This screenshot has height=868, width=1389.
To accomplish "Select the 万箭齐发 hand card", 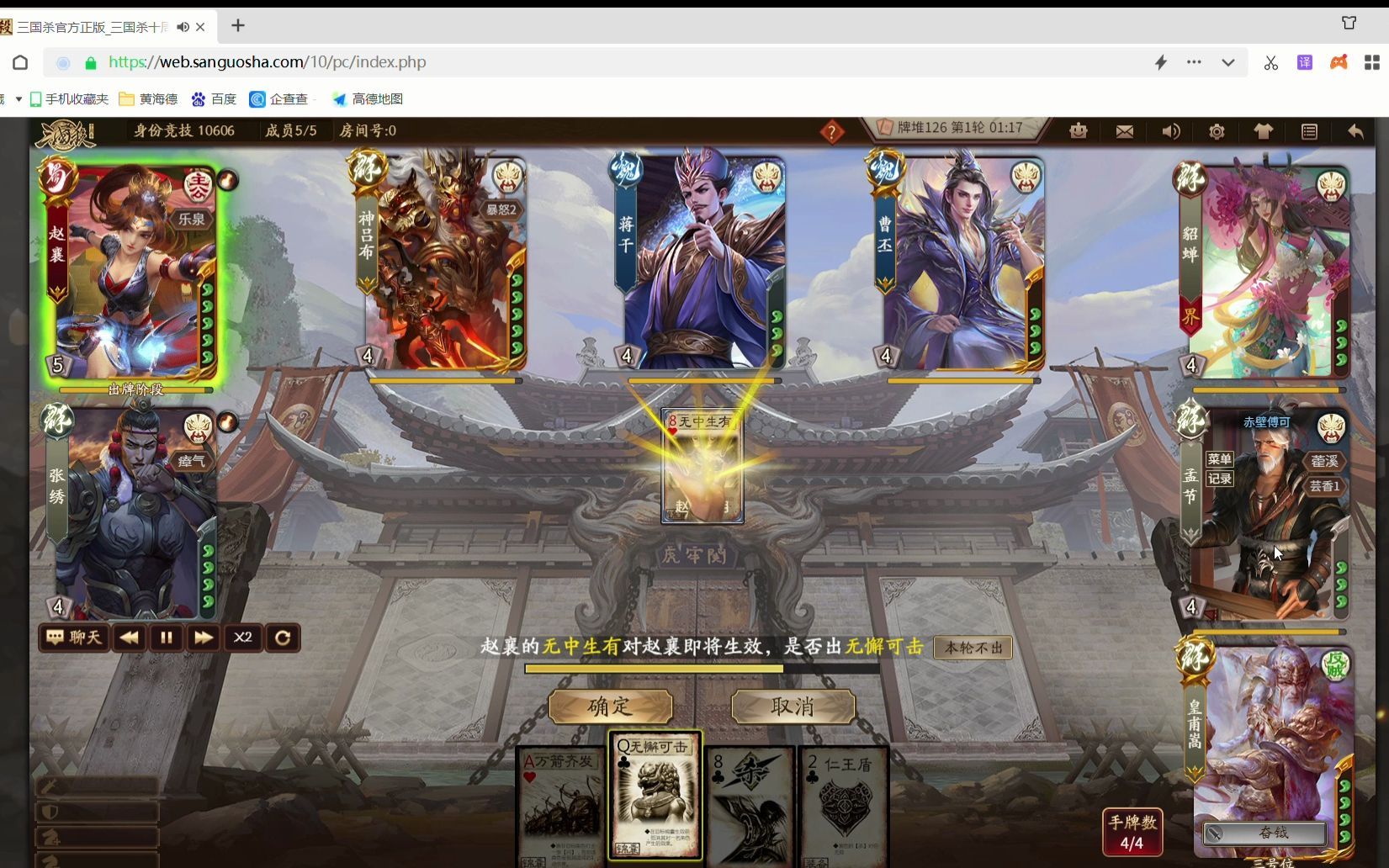I will pos(562,807).
